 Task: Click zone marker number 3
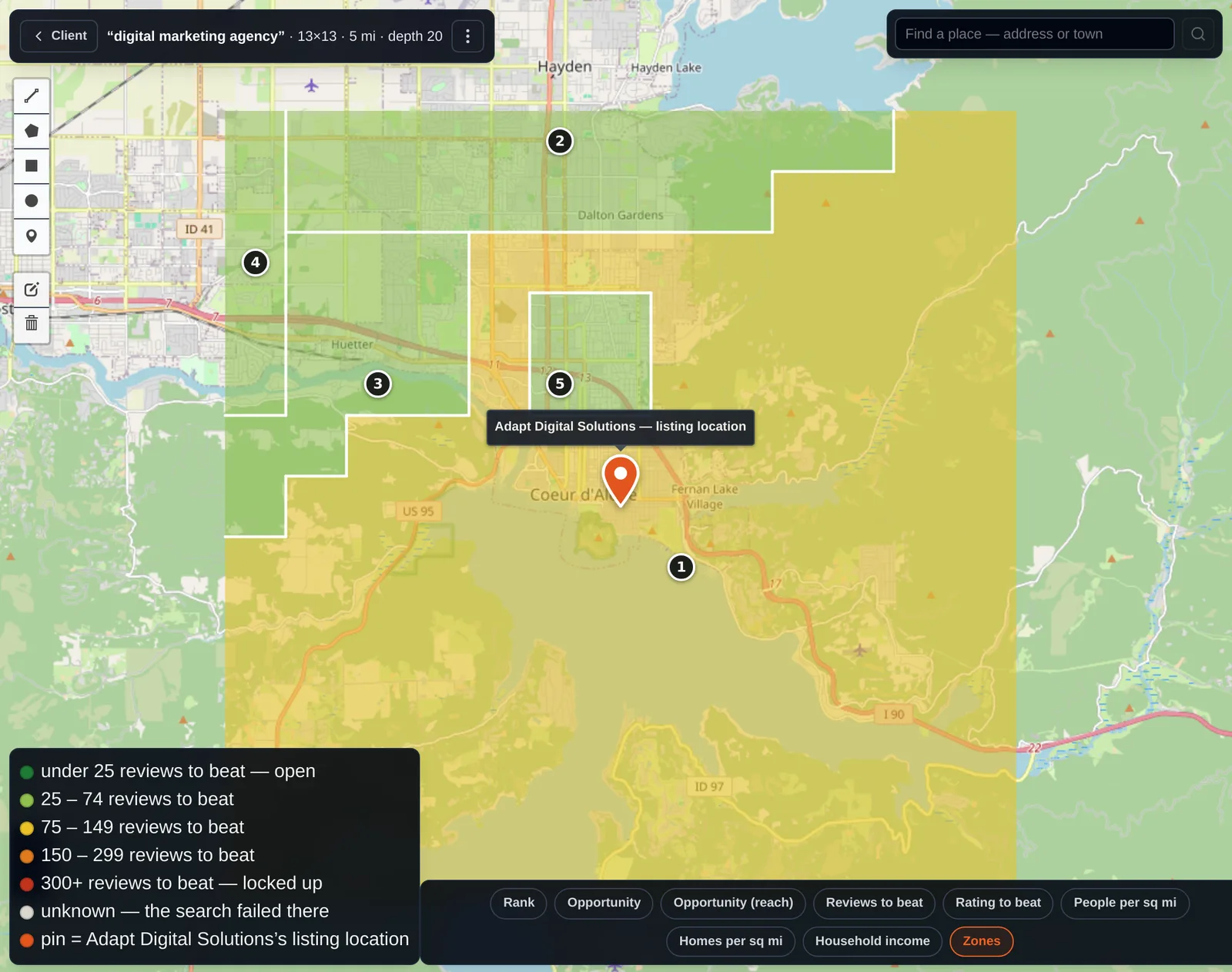[x=377, y=384]
